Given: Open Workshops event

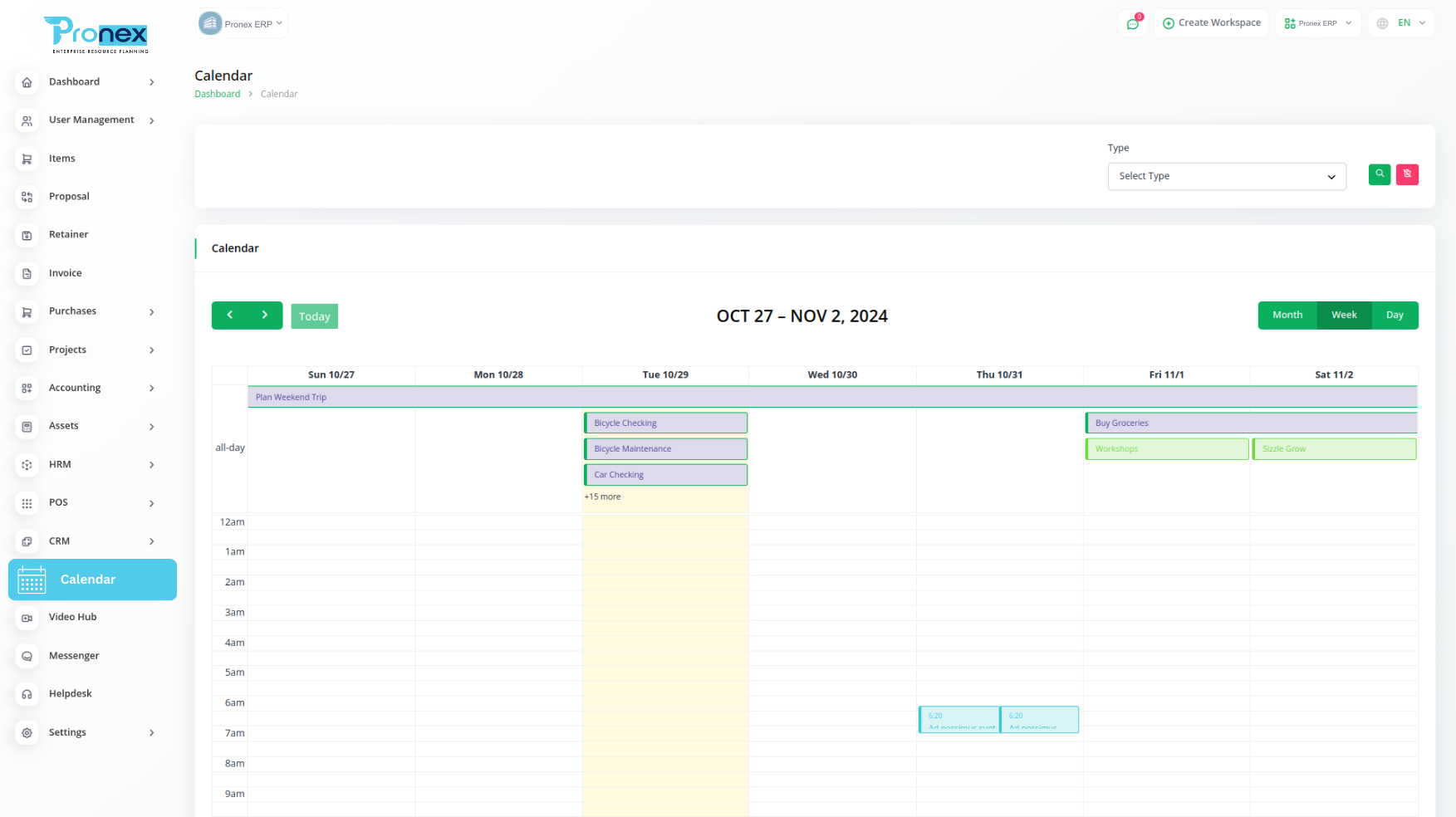Looking at the screenshot, I should point(1167,448).
